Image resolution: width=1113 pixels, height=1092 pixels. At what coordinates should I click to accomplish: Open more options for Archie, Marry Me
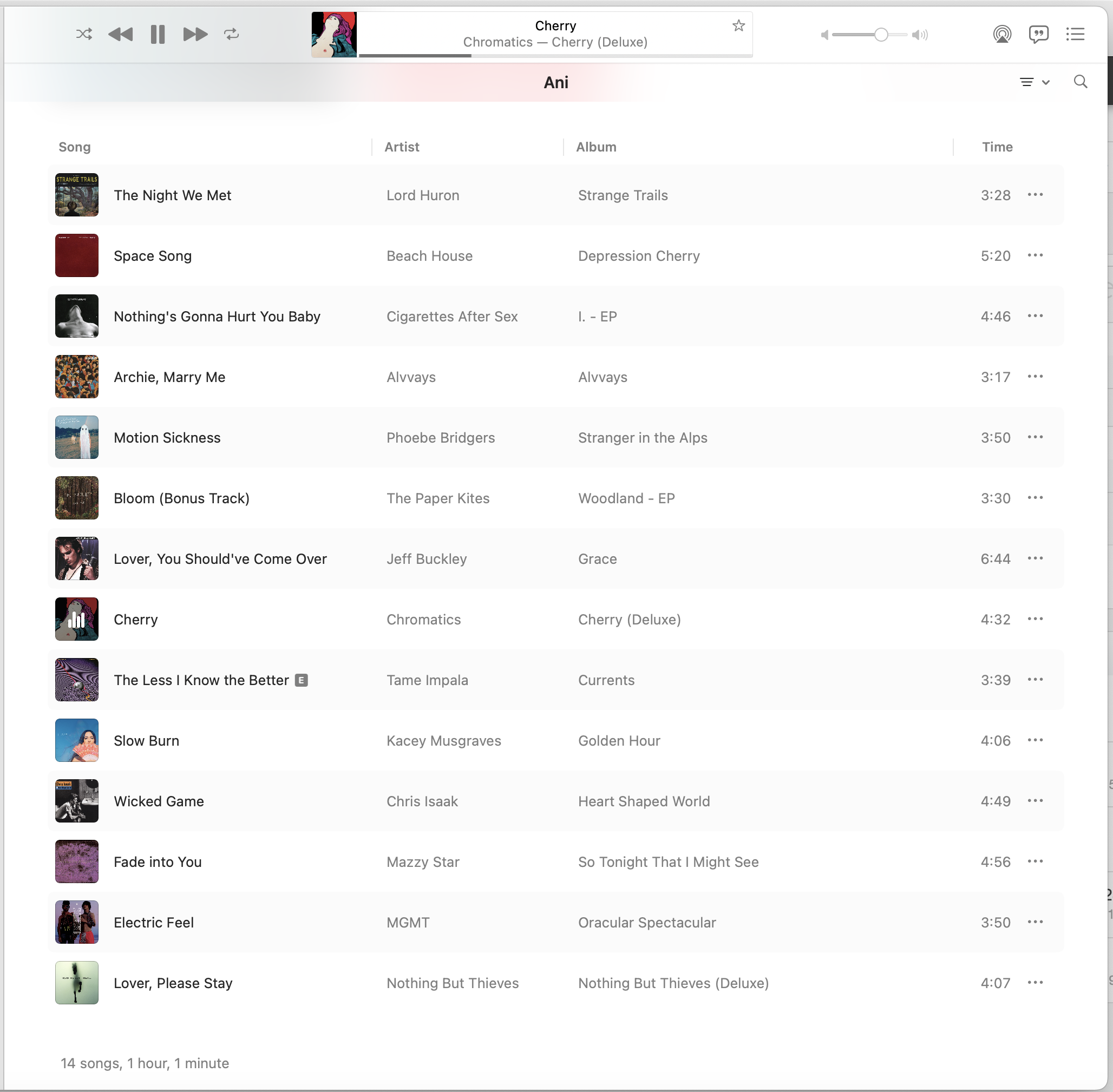[1035, 377]
